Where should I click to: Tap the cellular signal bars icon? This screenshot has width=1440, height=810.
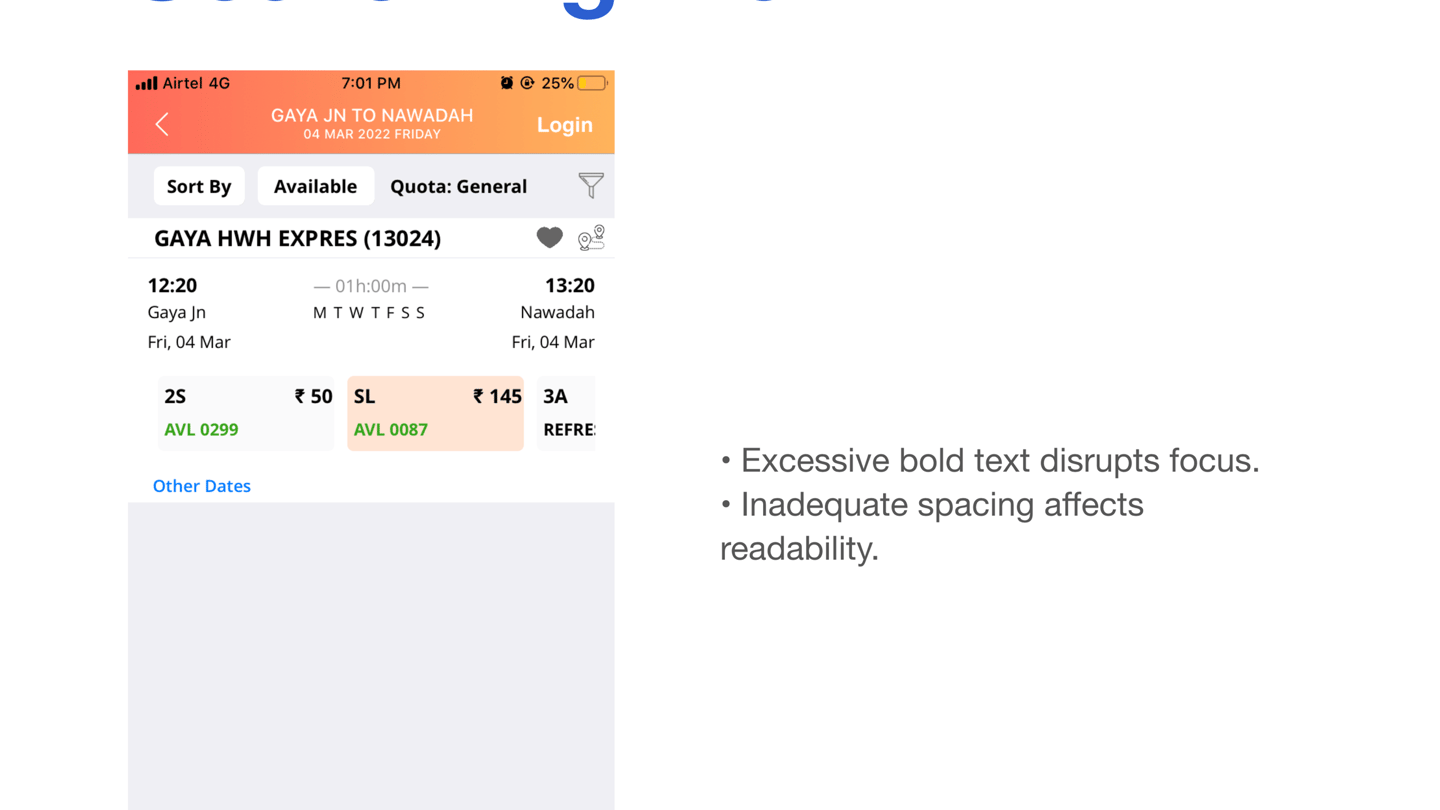[147, 83]
